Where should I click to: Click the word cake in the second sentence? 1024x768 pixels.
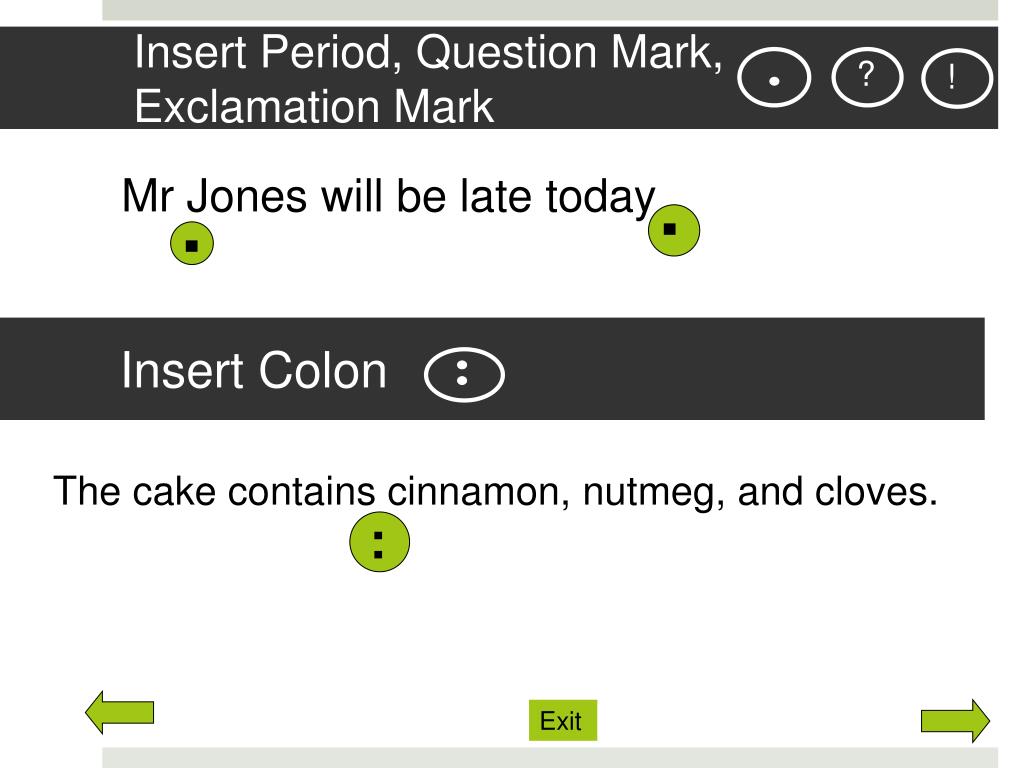[174, 490]
